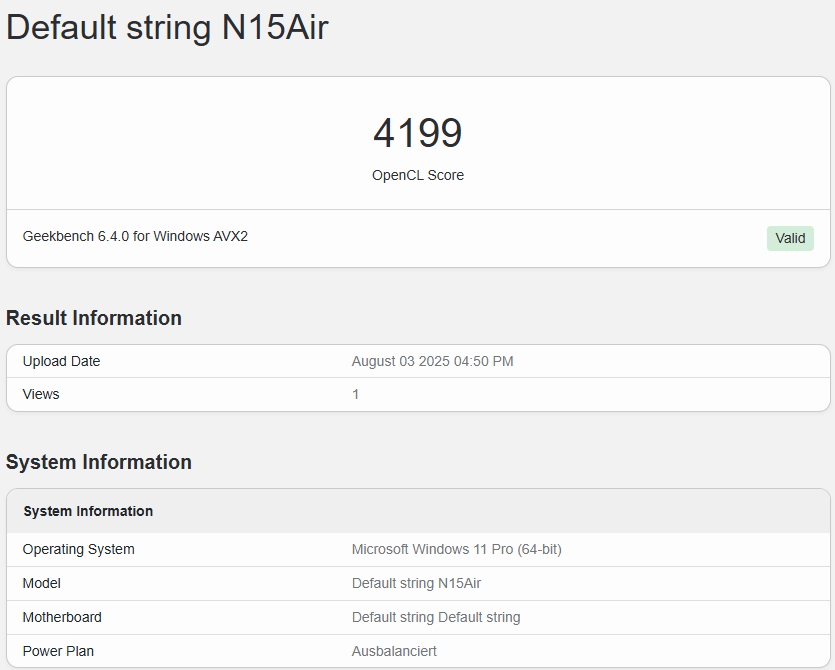Select the Ausbalanciert power plan value
Image resolution: width=835 pixels, height=670 pixels.
(394, 651)
